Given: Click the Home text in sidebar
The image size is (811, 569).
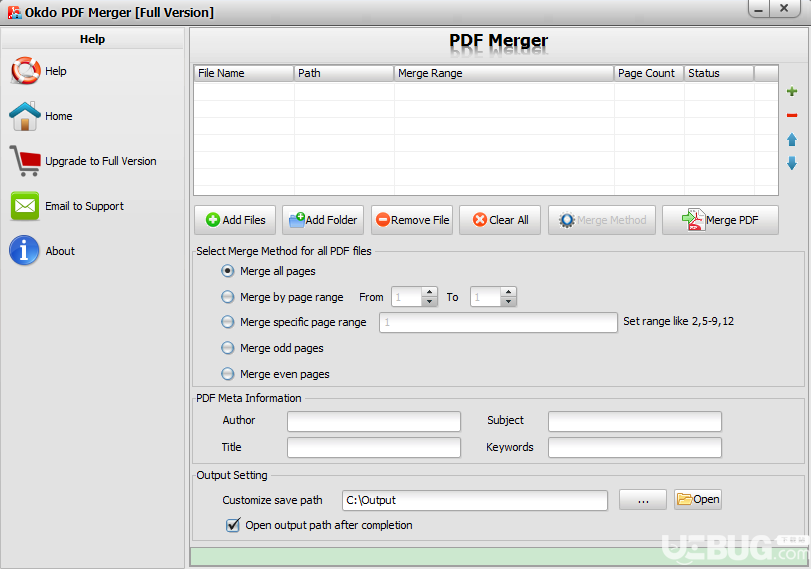Looking at the screenshot, I should (58, 116).
